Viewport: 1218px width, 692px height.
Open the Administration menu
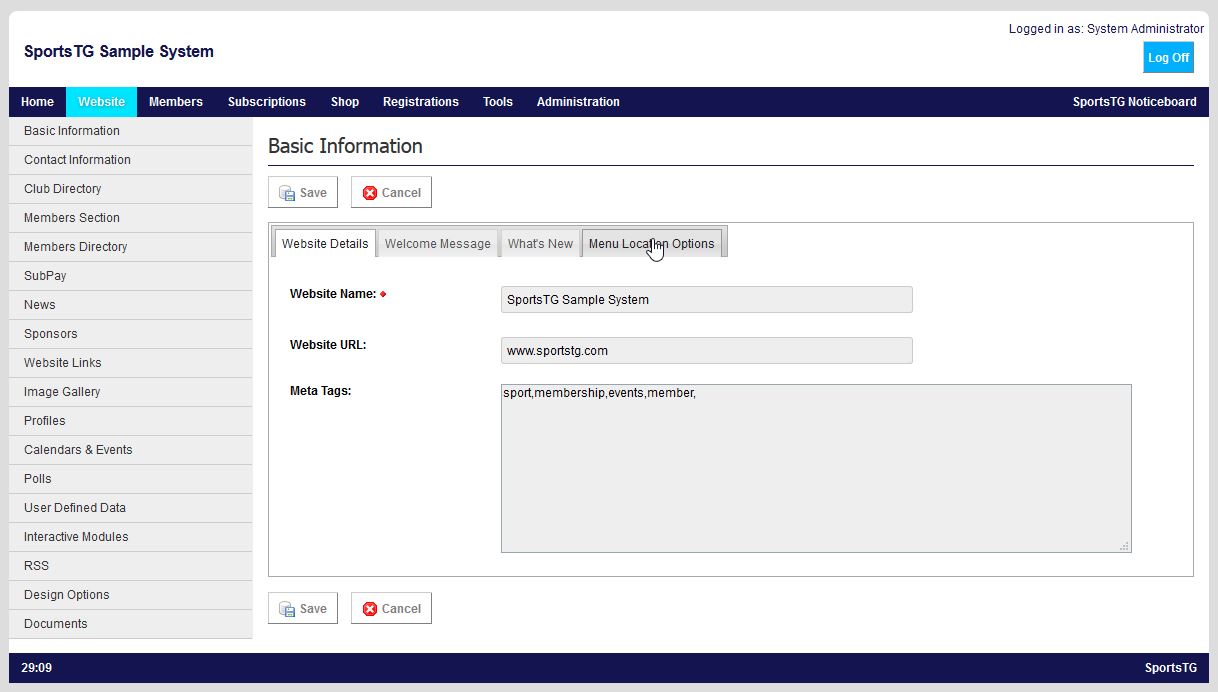(578, 102)
